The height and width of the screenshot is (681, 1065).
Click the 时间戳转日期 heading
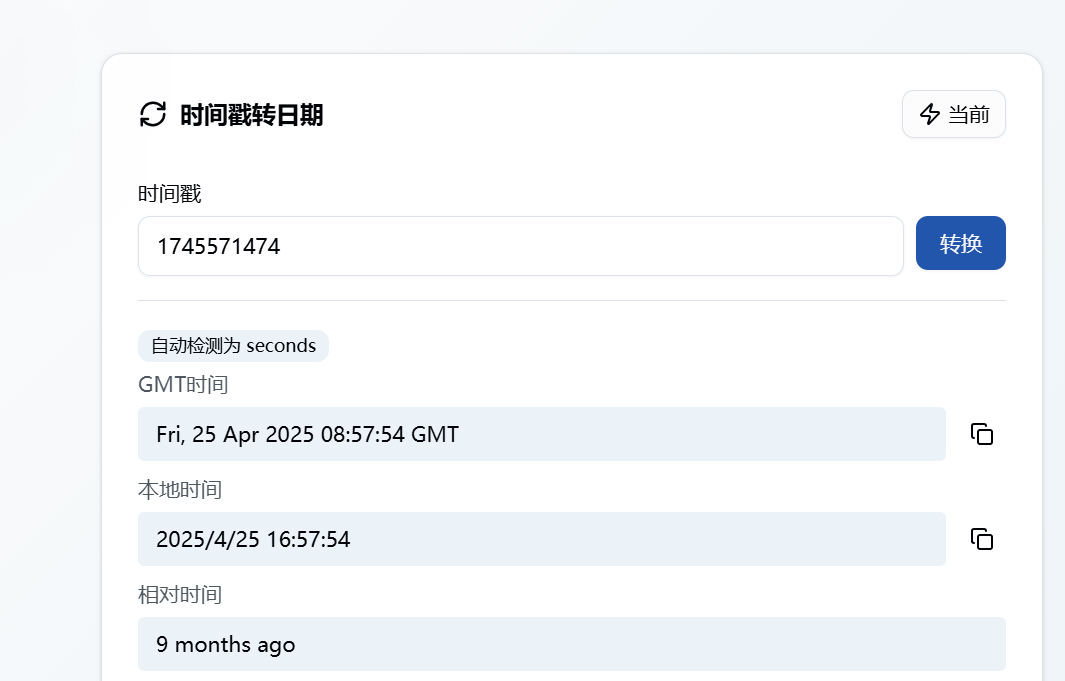(251, 115)
